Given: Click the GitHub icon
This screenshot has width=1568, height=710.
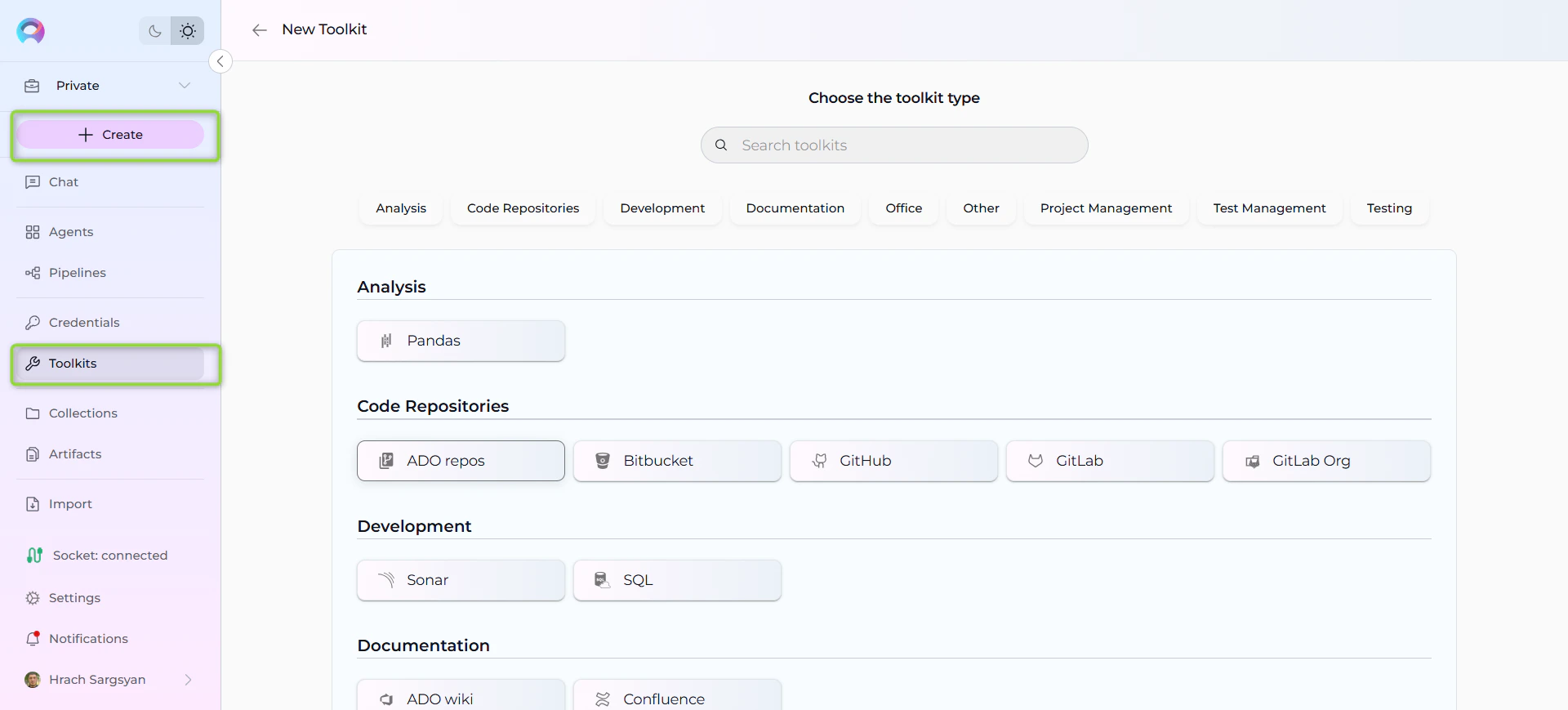Looking at the screenshot, I should point(819,461).
